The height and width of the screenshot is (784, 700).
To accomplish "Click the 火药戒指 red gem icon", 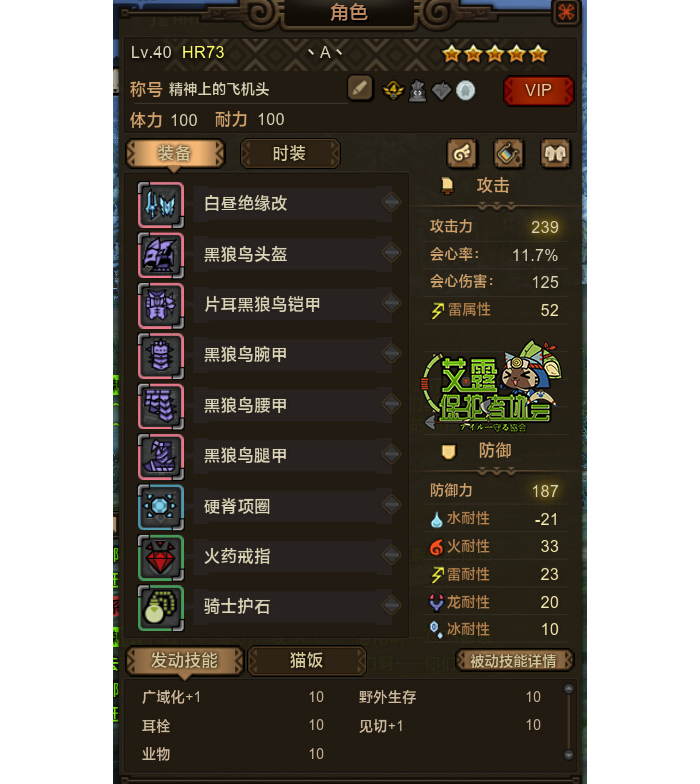I will coord(160,558).
